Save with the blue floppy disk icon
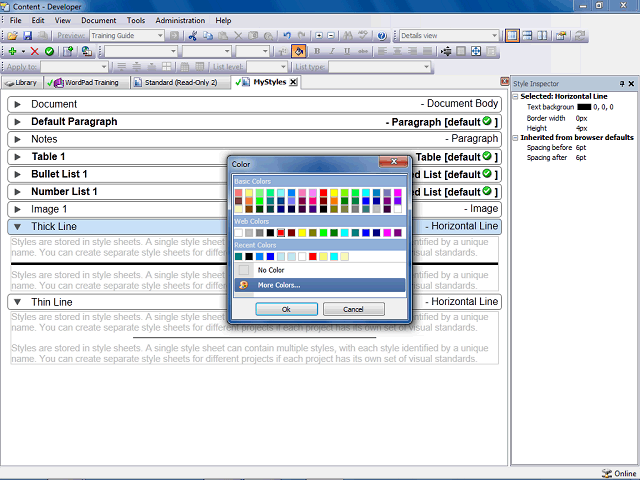The height and width of the screenshot is (480, 640). click(27, 36)
